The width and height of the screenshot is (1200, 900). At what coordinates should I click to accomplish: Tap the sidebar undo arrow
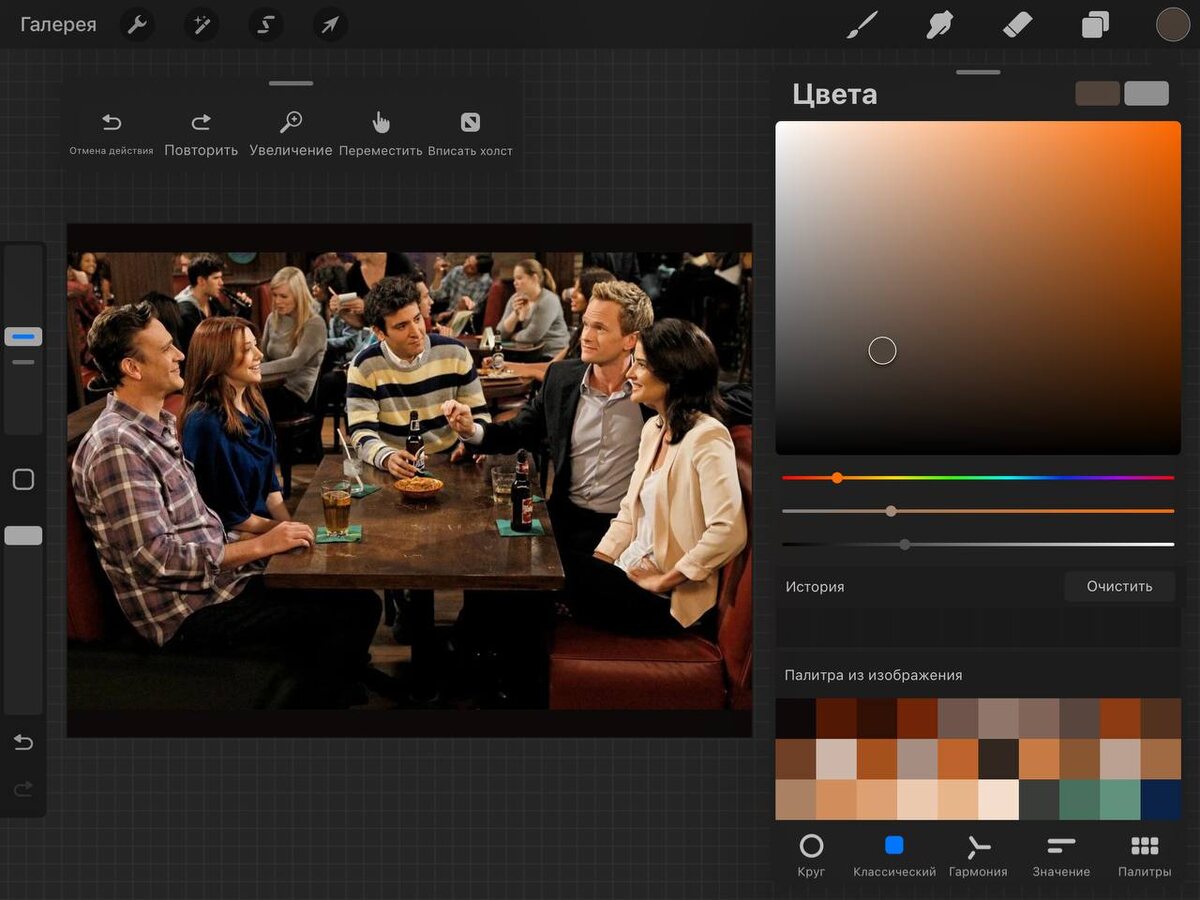tap(23, 742)
